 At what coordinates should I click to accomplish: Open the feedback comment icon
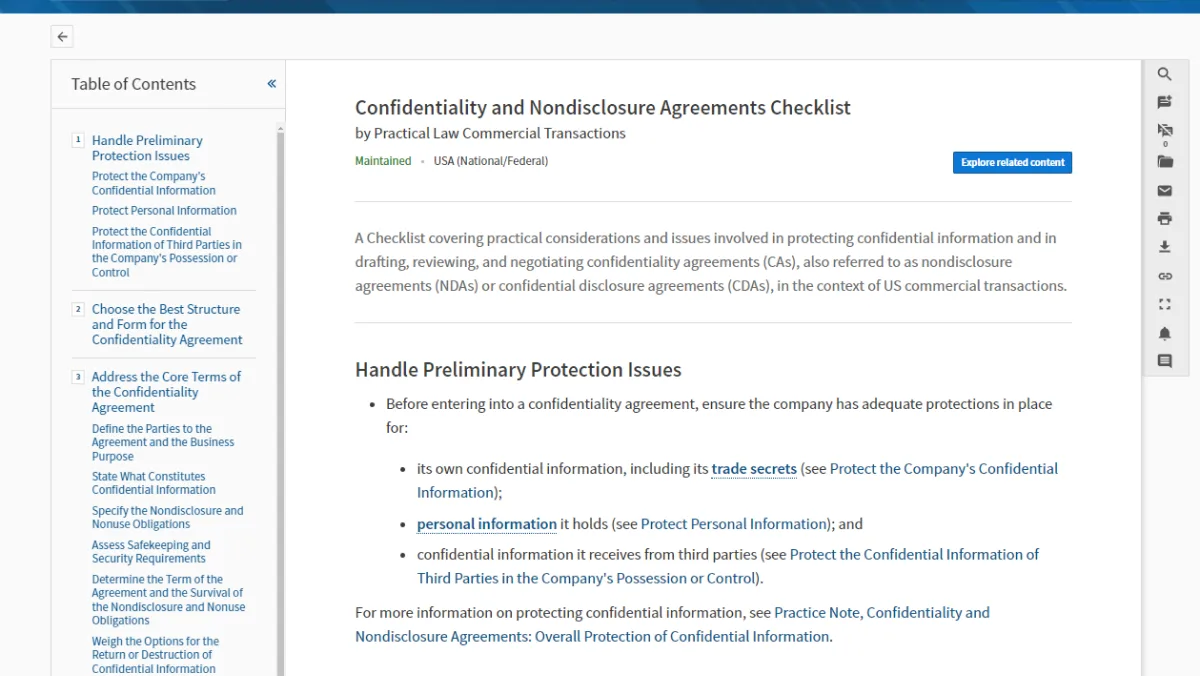(x=1164, y=361)
